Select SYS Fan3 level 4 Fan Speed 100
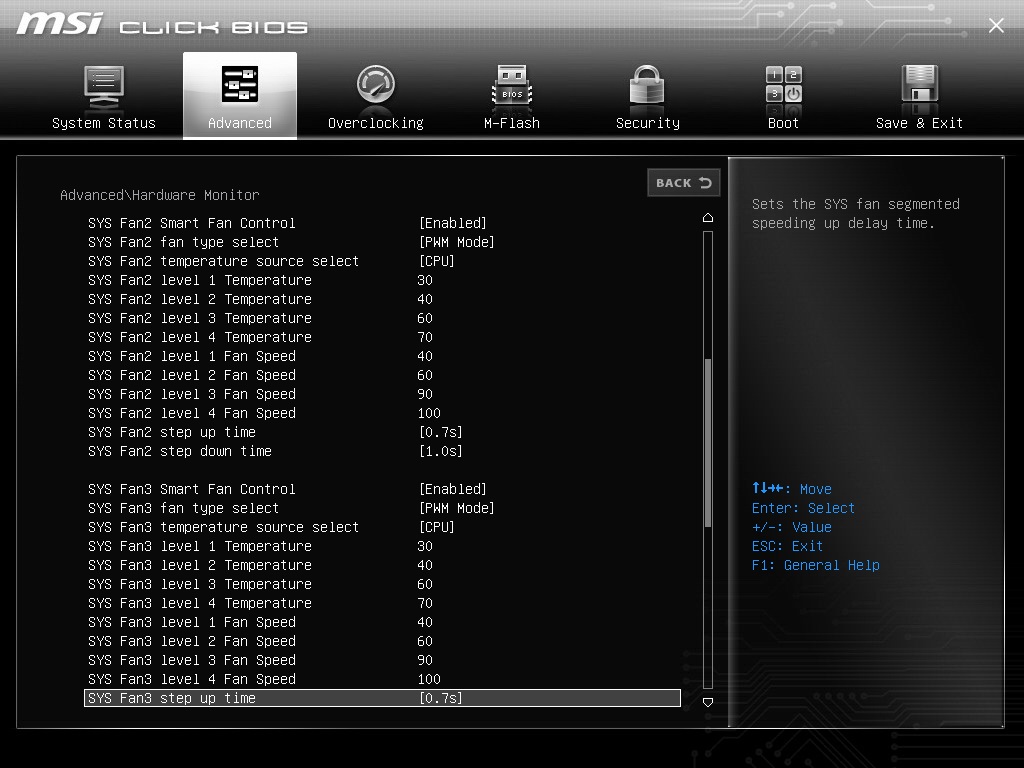Screen dimensions: 1024x768 coord(429,679)
